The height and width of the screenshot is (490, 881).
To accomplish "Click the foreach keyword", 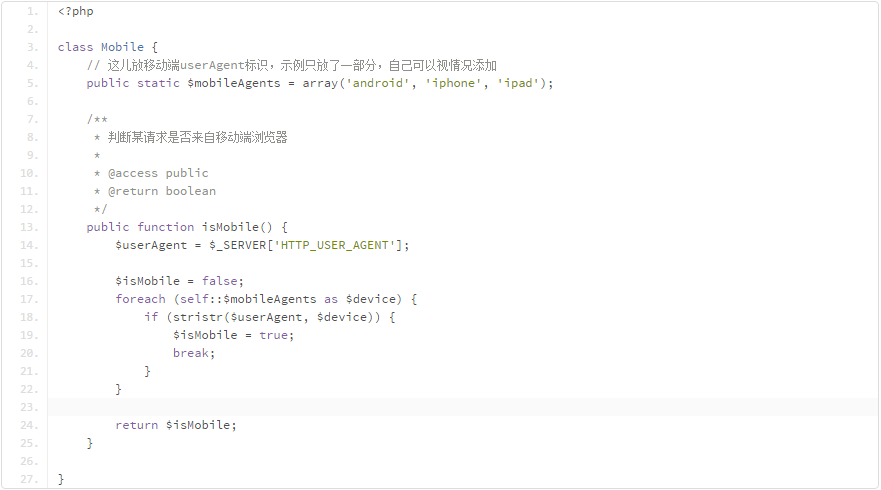I will 140,299.
